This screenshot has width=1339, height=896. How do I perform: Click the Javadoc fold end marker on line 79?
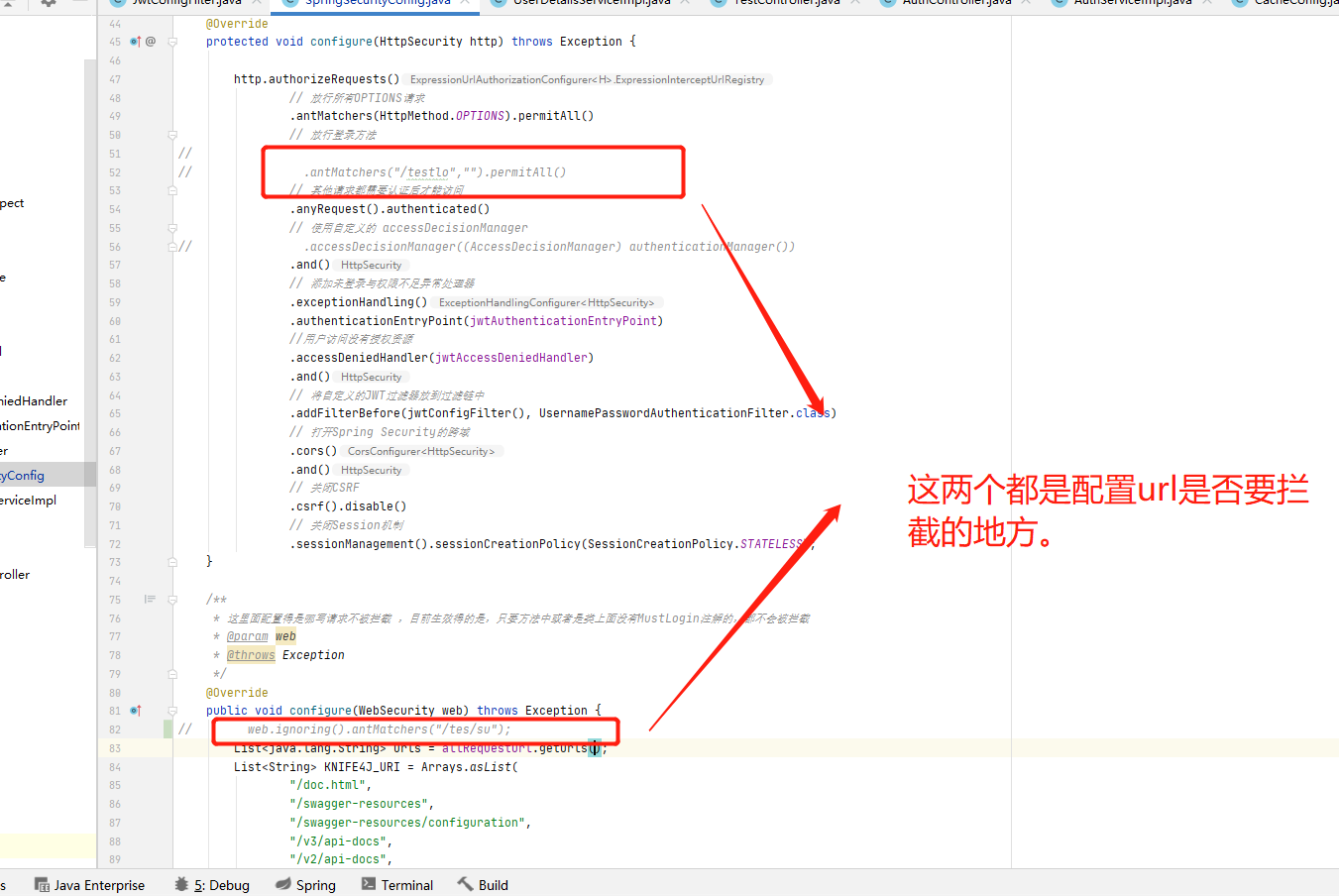tap(172, 674)
